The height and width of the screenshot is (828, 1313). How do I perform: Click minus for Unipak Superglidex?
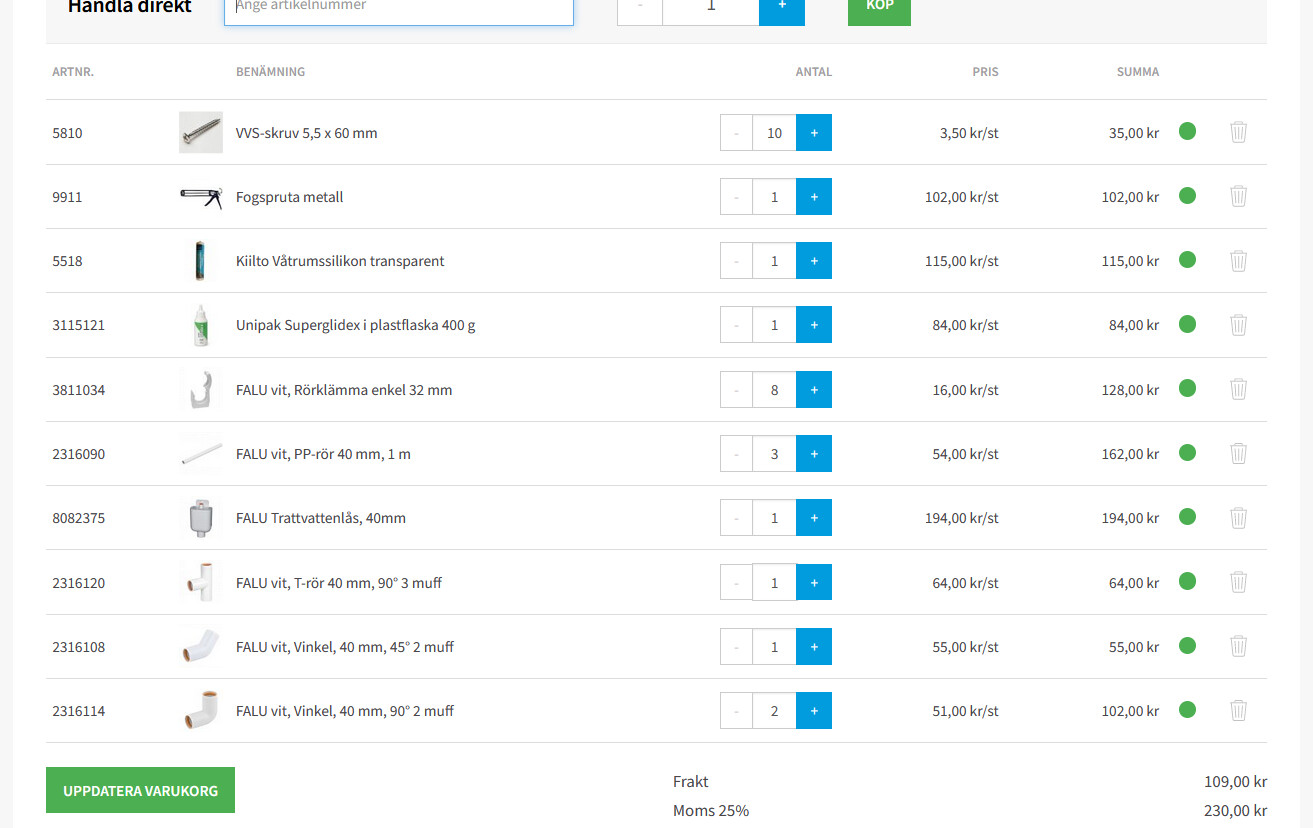[736, 325]
